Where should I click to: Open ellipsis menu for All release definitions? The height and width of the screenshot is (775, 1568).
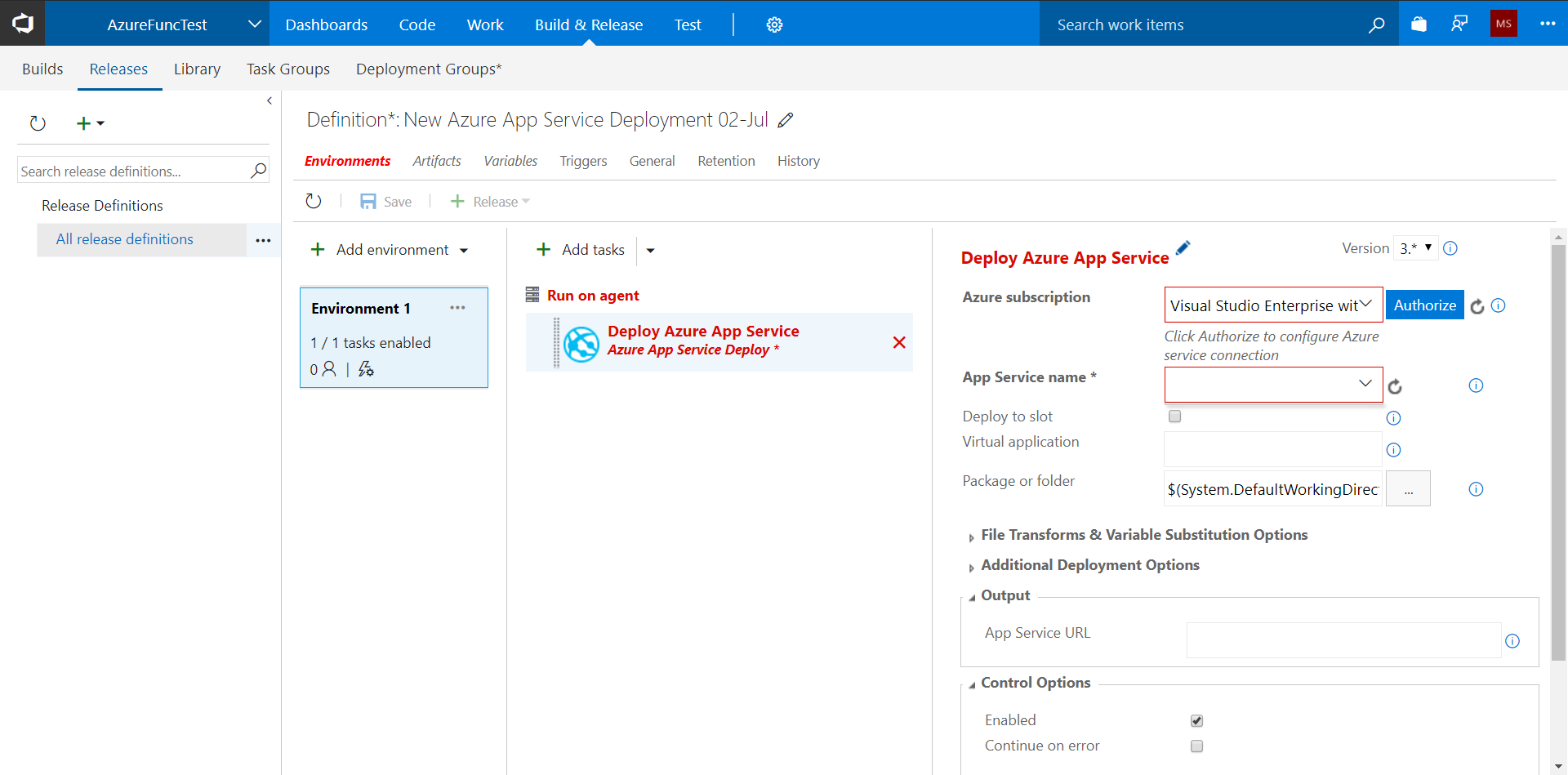pos(263,240)
